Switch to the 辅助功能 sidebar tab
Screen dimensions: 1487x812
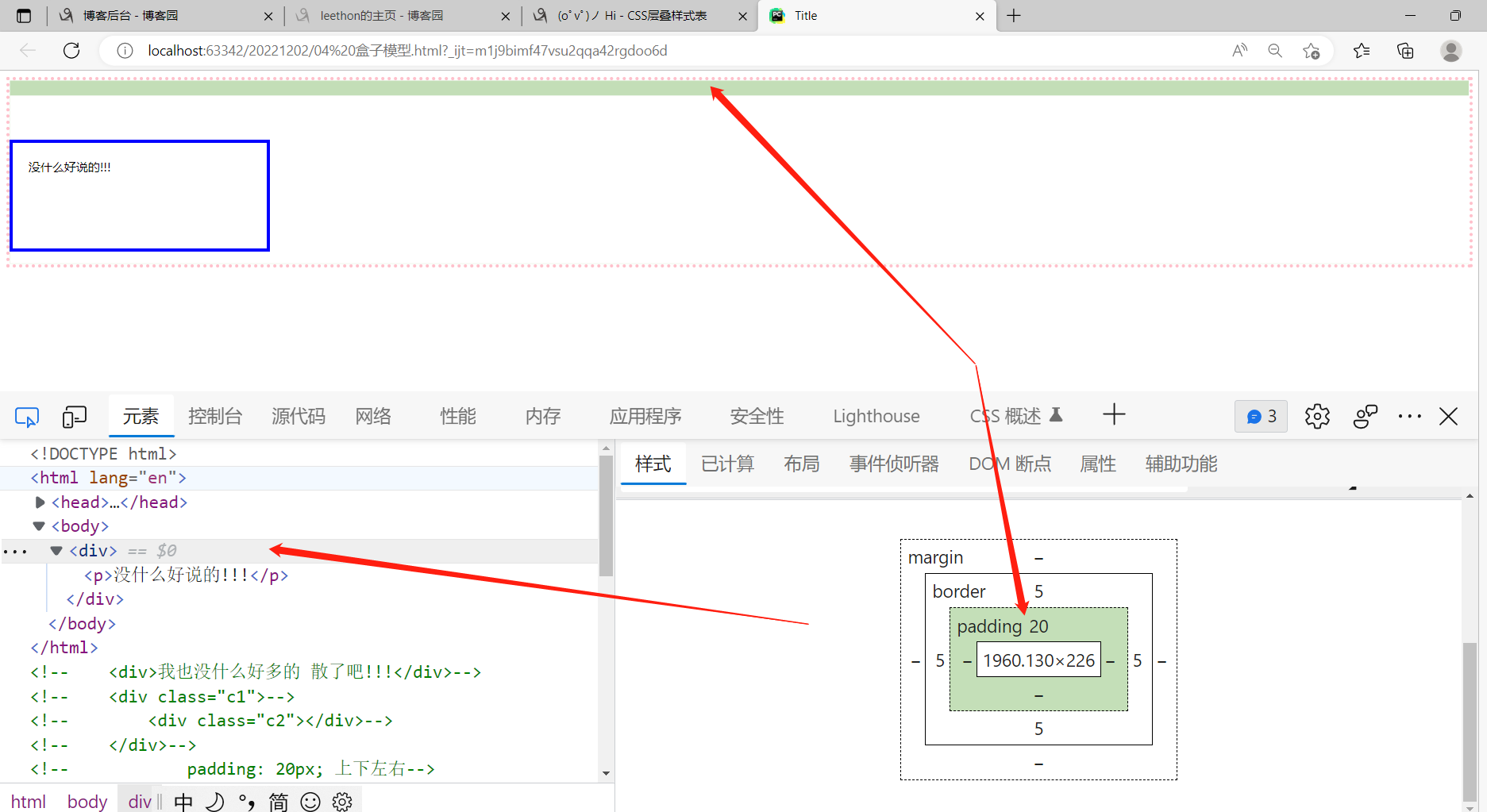[x=1181, y=464]
